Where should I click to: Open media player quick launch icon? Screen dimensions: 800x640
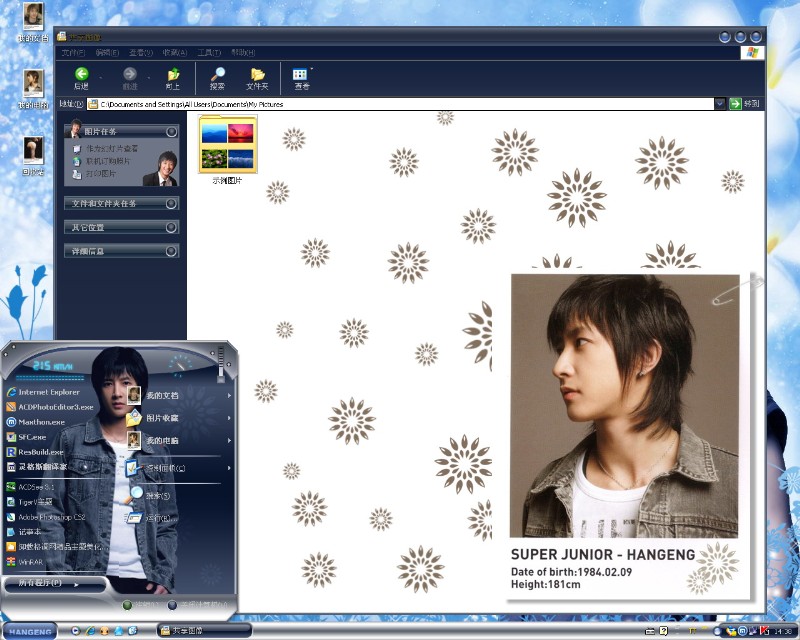point(76,631)
